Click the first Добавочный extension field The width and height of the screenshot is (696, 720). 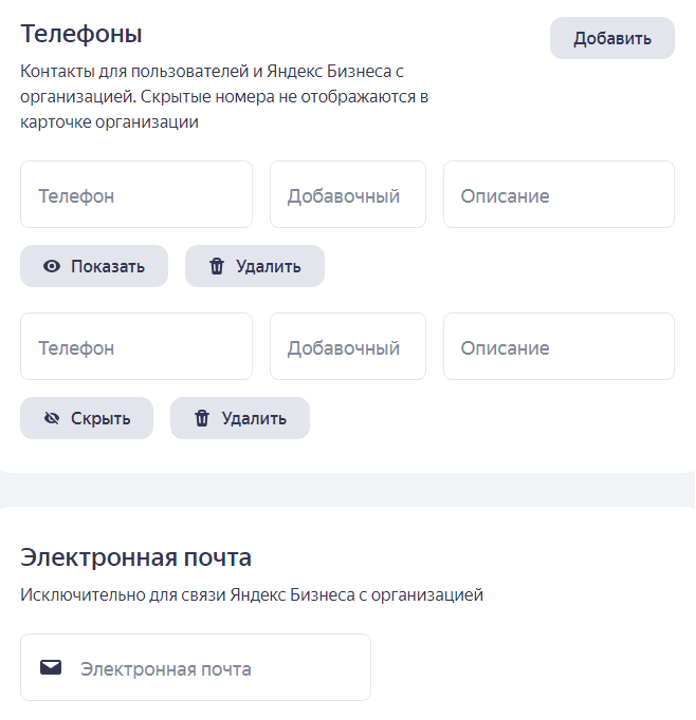pos(348,195)
